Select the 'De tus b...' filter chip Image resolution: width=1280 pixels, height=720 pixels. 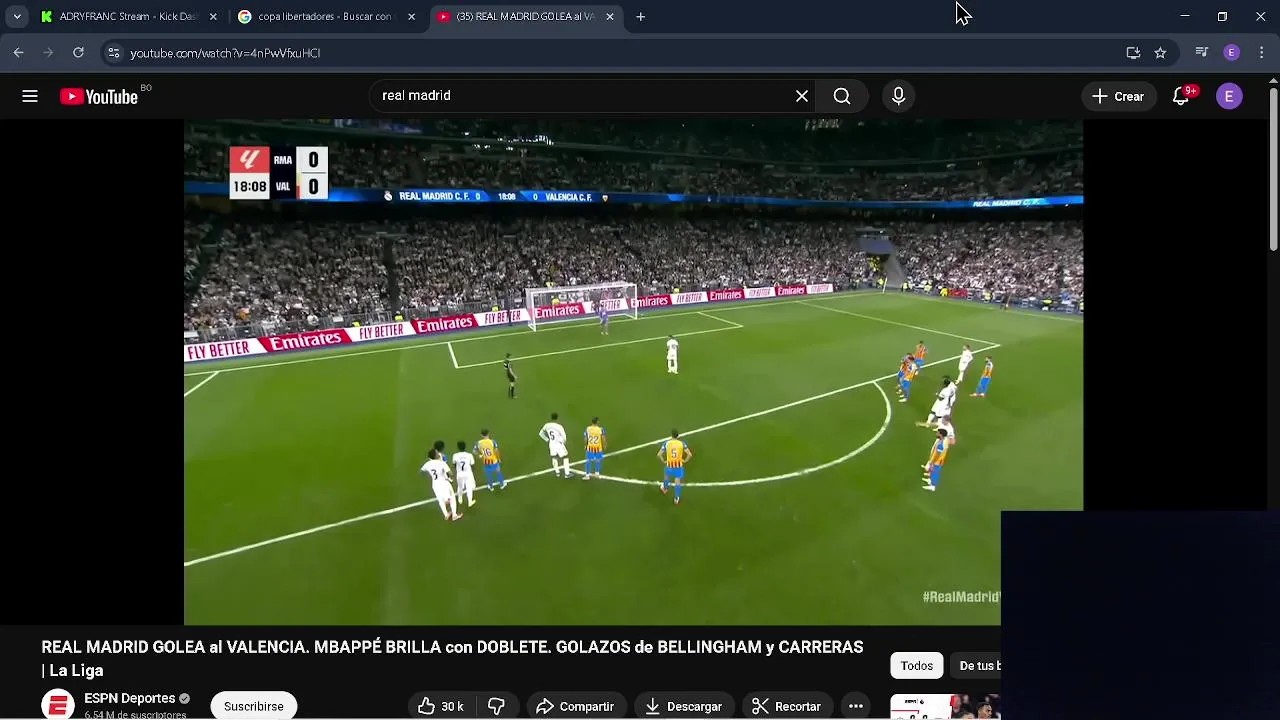tap(978, 666)
